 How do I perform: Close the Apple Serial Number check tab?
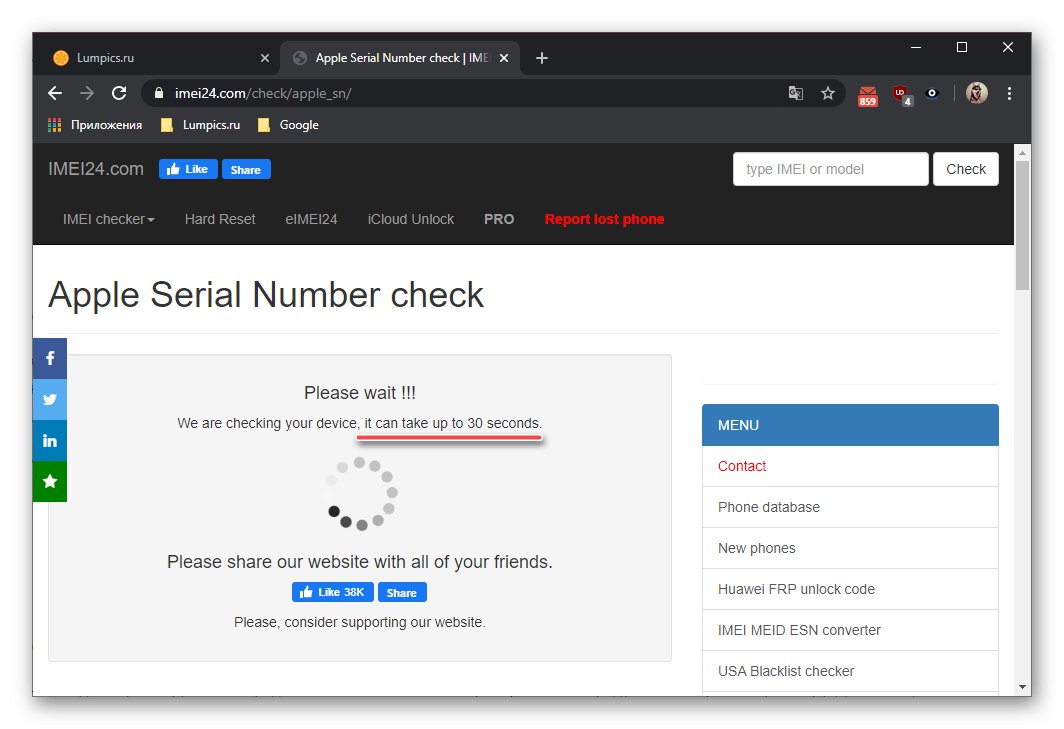504,58
